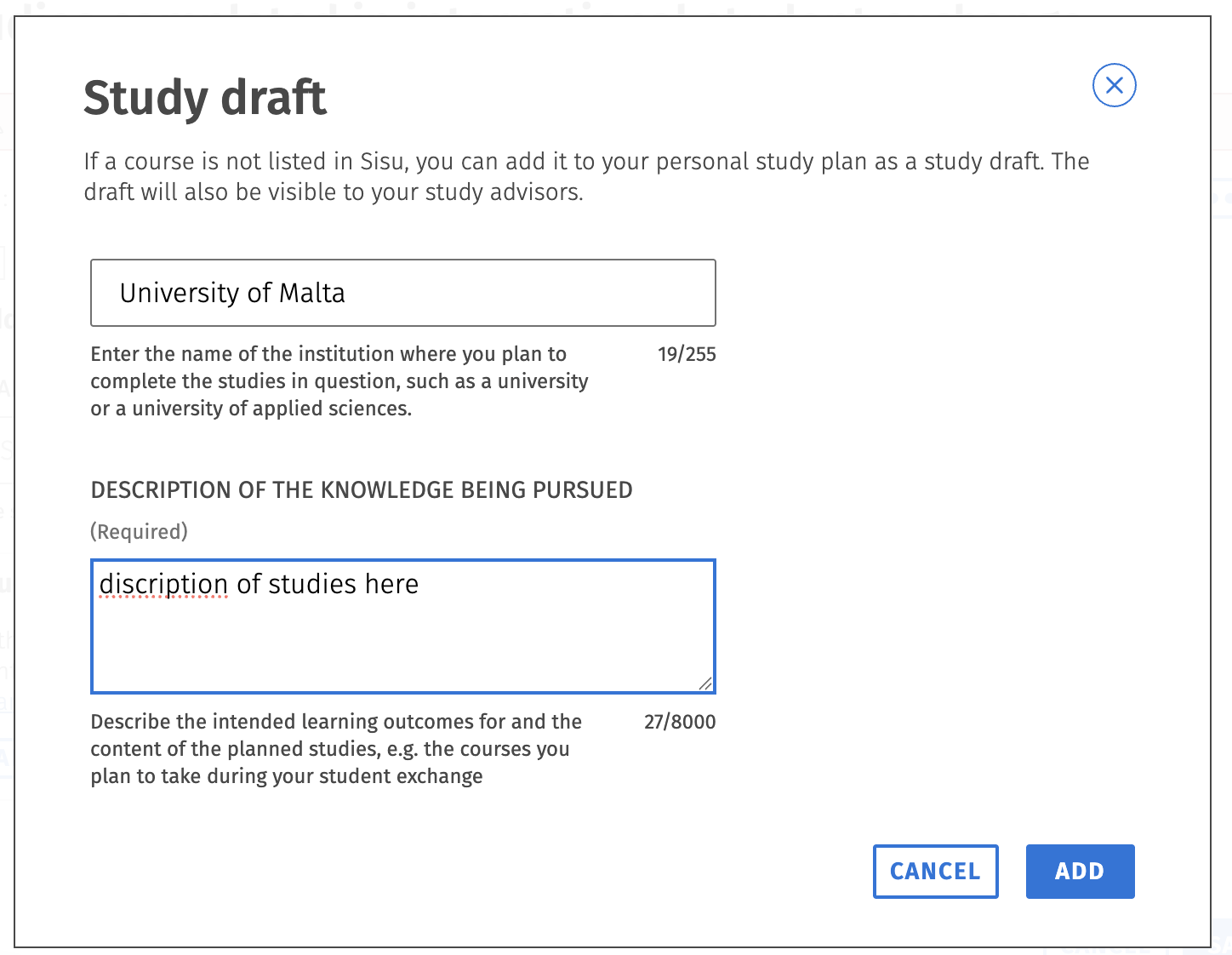The height and width of the screenshot is (955, 1232).
Task: Click the CANCEL button
Action: pos(935,871)
